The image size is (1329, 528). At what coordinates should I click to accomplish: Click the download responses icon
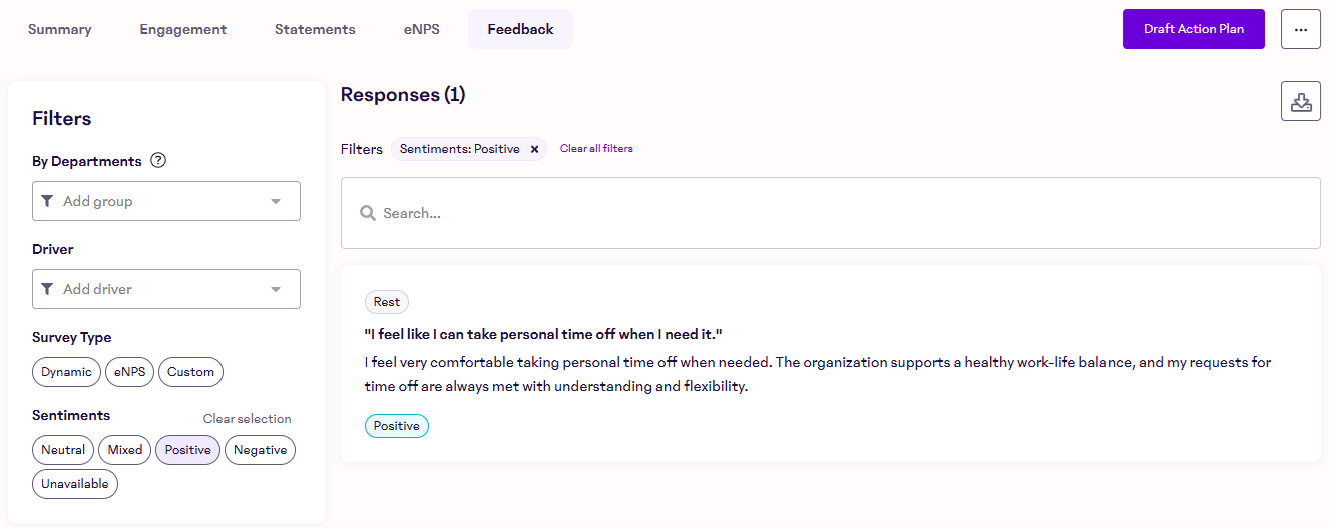coord(1301,102)
